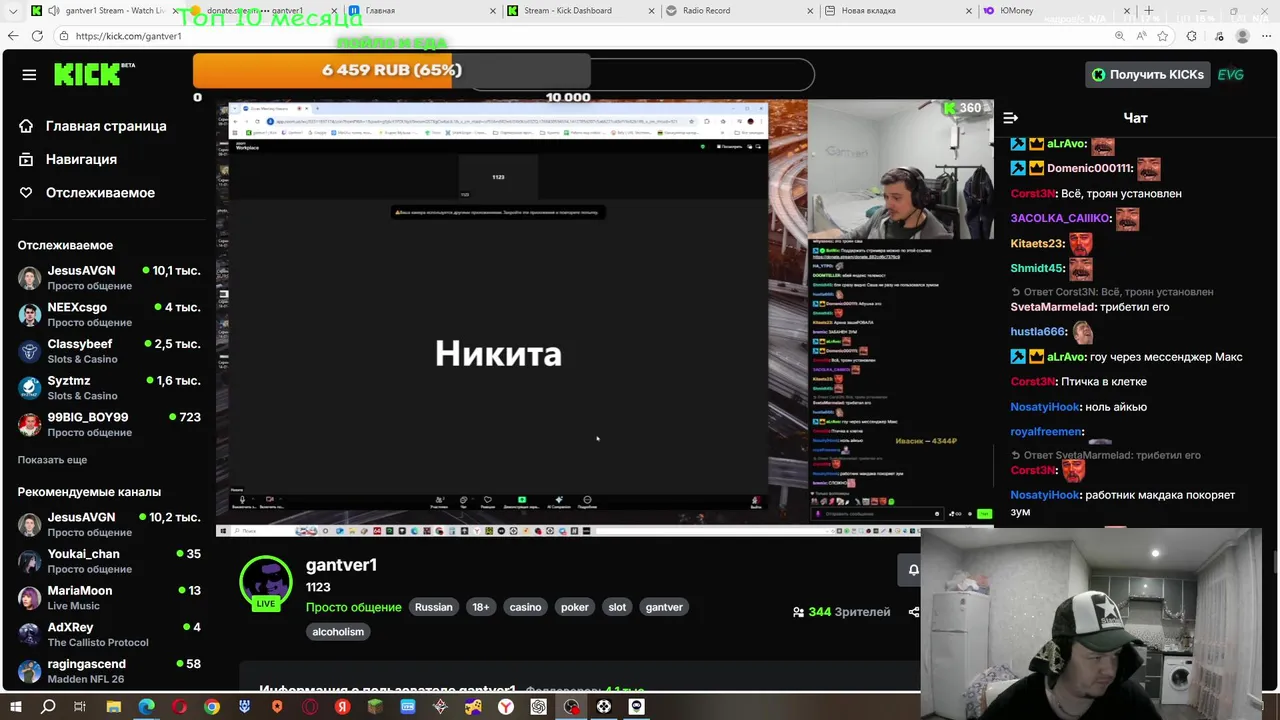Open Windows Start menu
Image resolution: width=1280 pixels, height=720 pixels.
(x=15, y=707)
